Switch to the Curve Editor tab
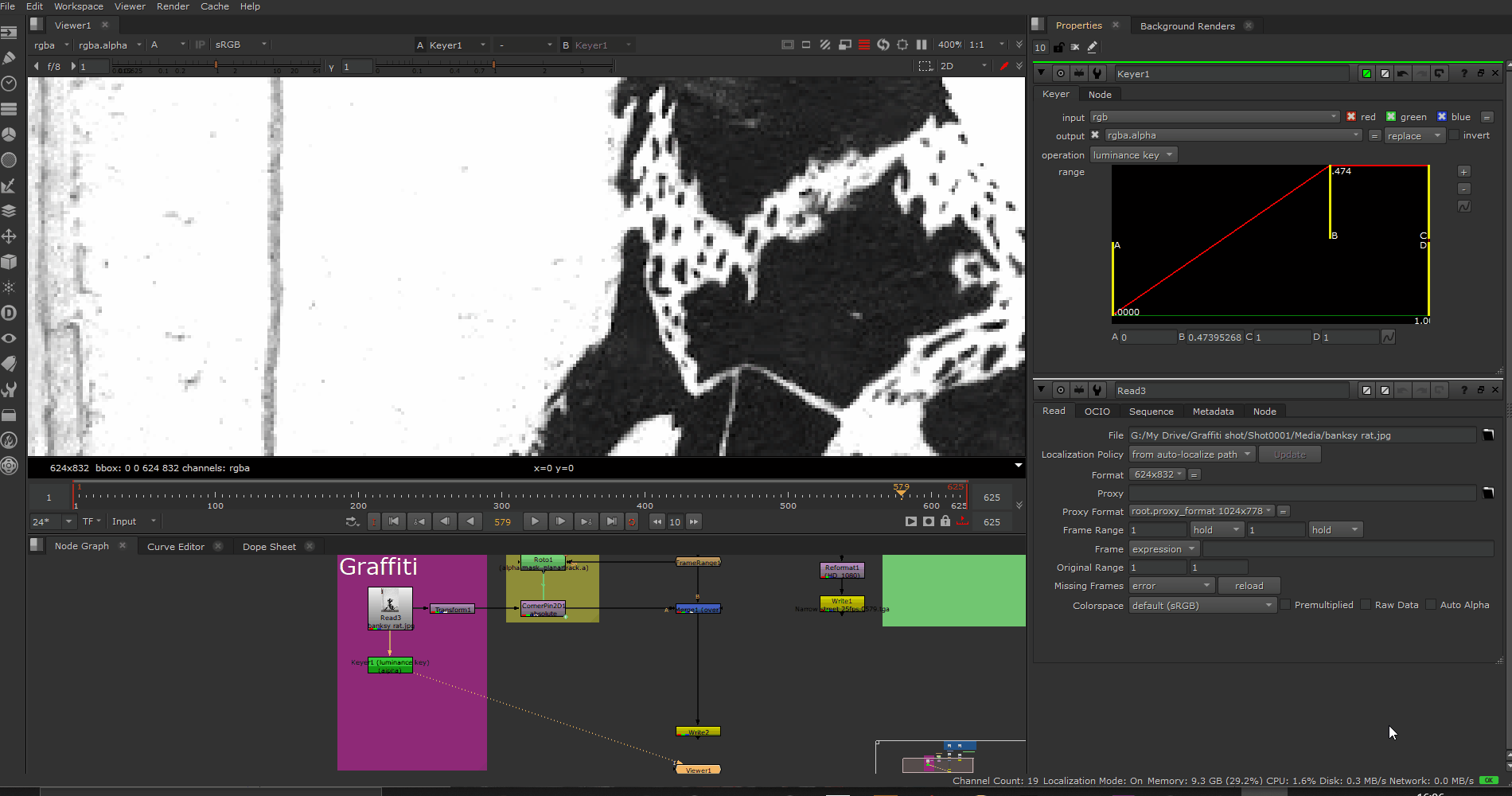This screenshot has width=1512, height=796. point(176,546)
